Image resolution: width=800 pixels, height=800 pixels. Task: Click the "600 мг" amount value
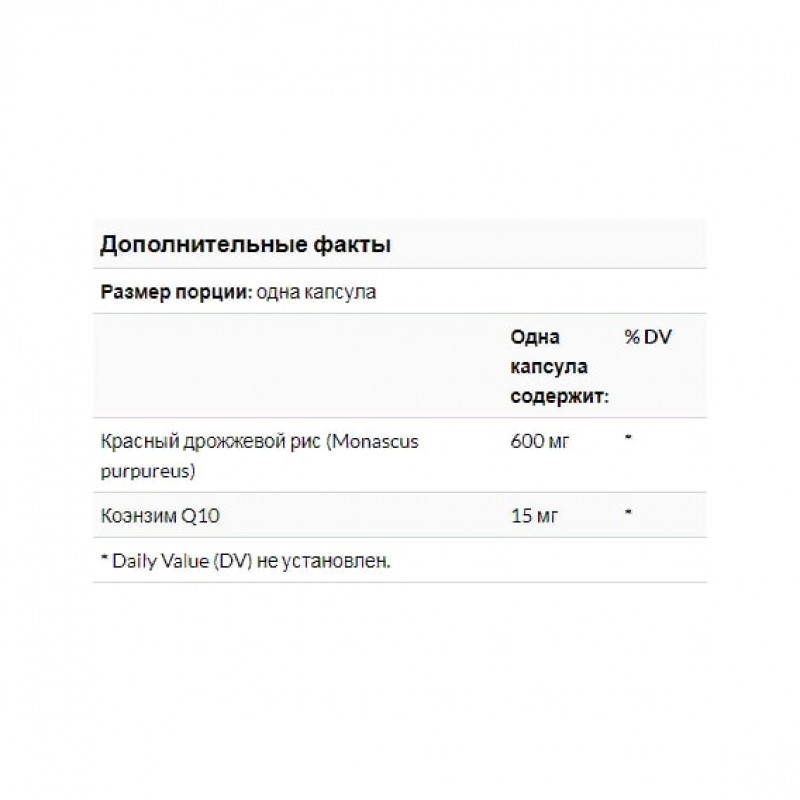pyautogui.click(x=538, y=443)
